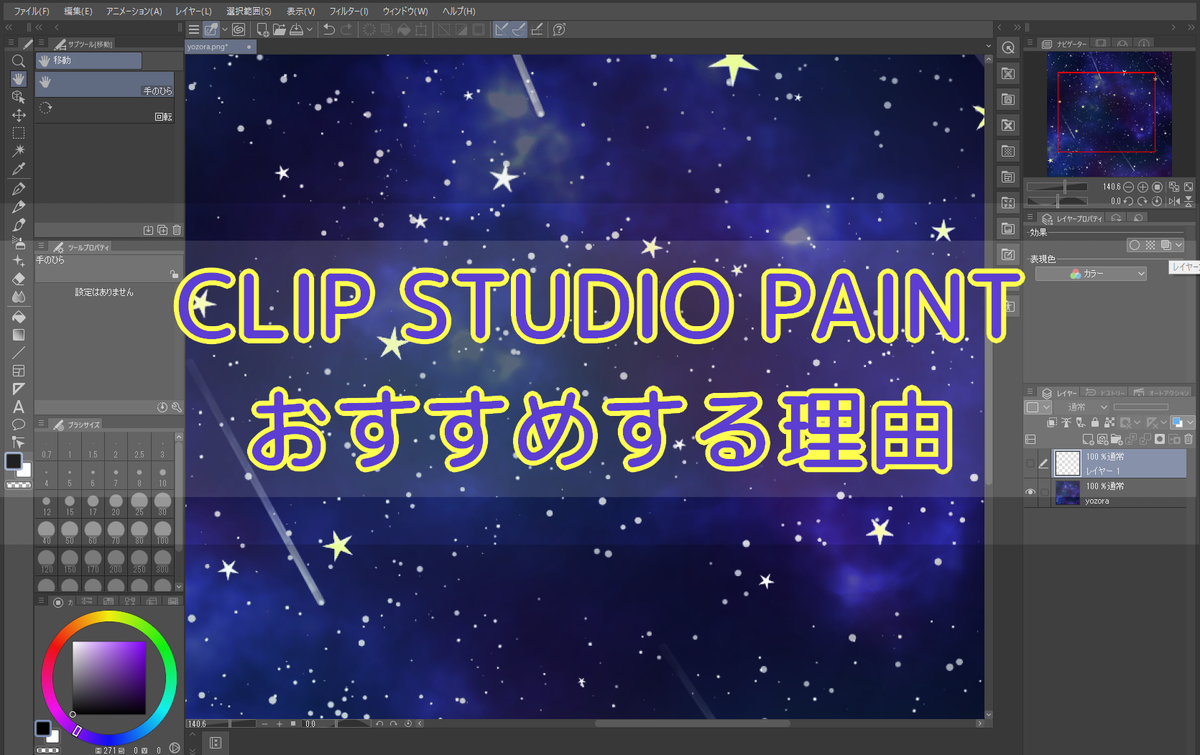
Task: Toggle Snap to ruler in command bar
Action: coord(502,29)
